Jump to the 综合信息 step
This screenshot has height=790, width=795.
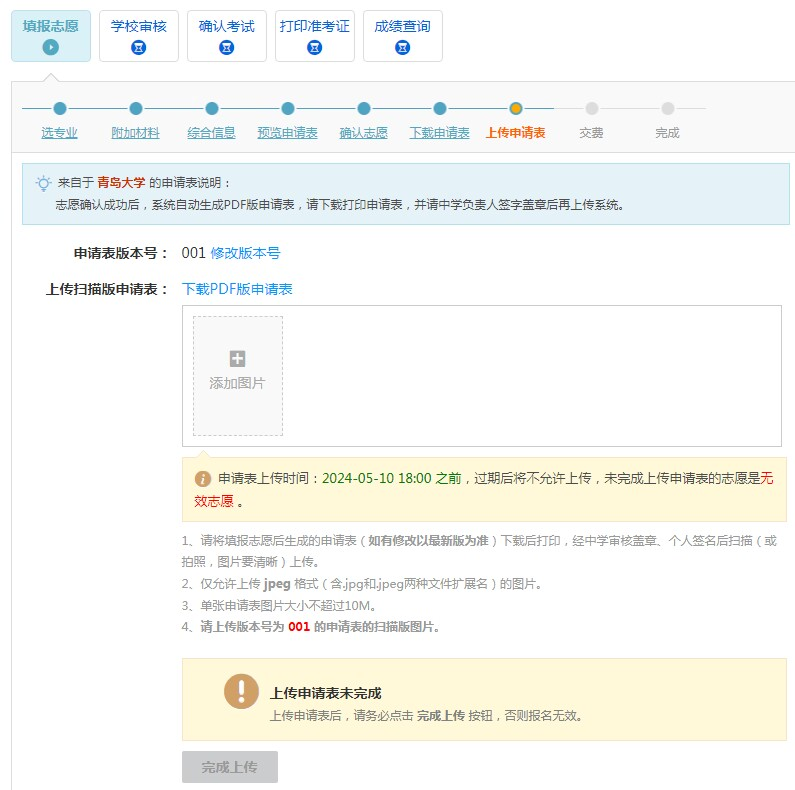211,133
